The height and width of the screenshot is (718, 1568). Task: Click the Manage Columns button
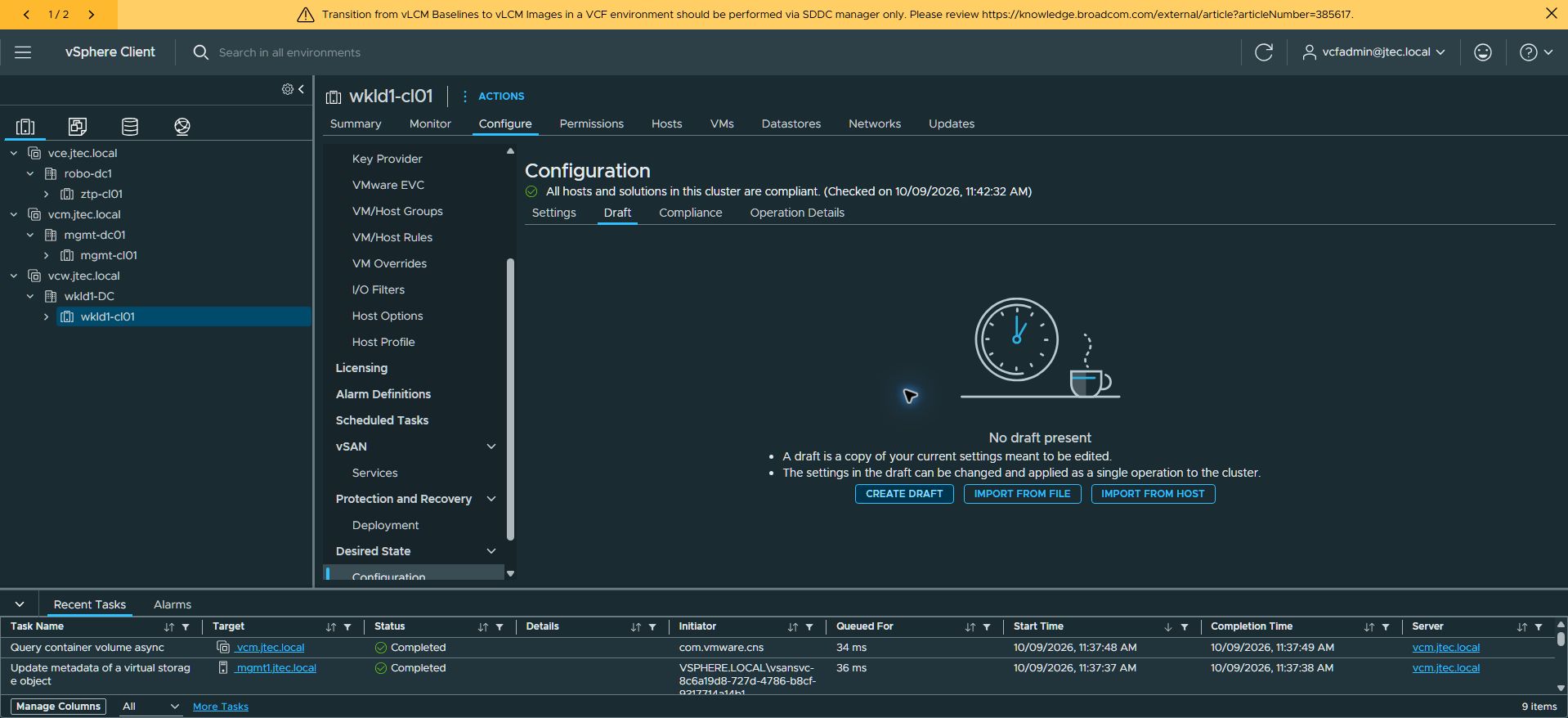coord(59,707)
